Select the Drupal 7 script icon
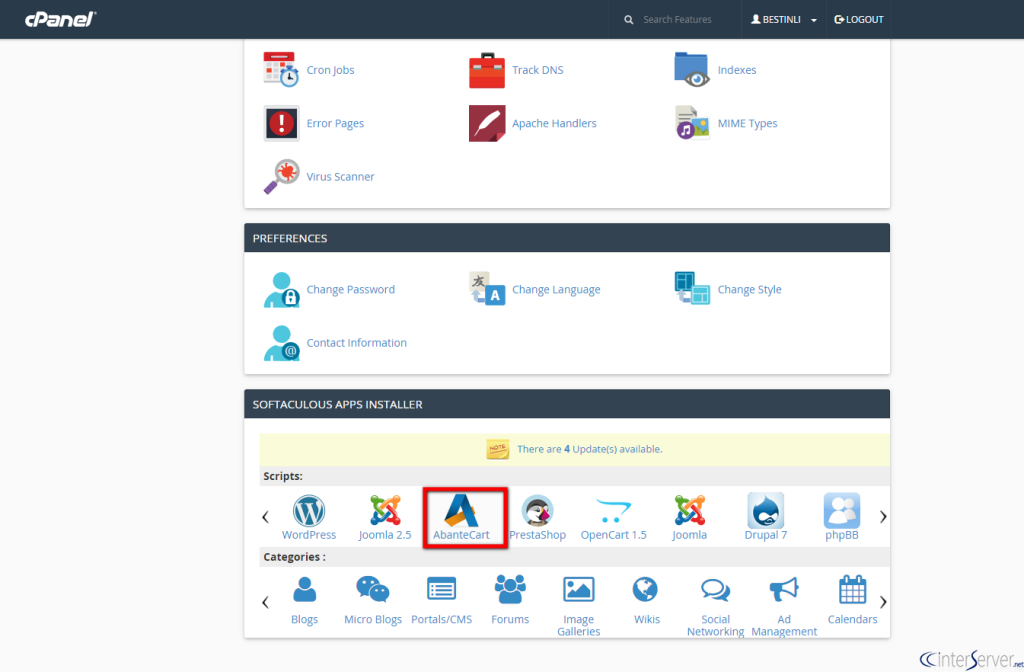The width and height of the screenshot is (1024, 672). 765,511
